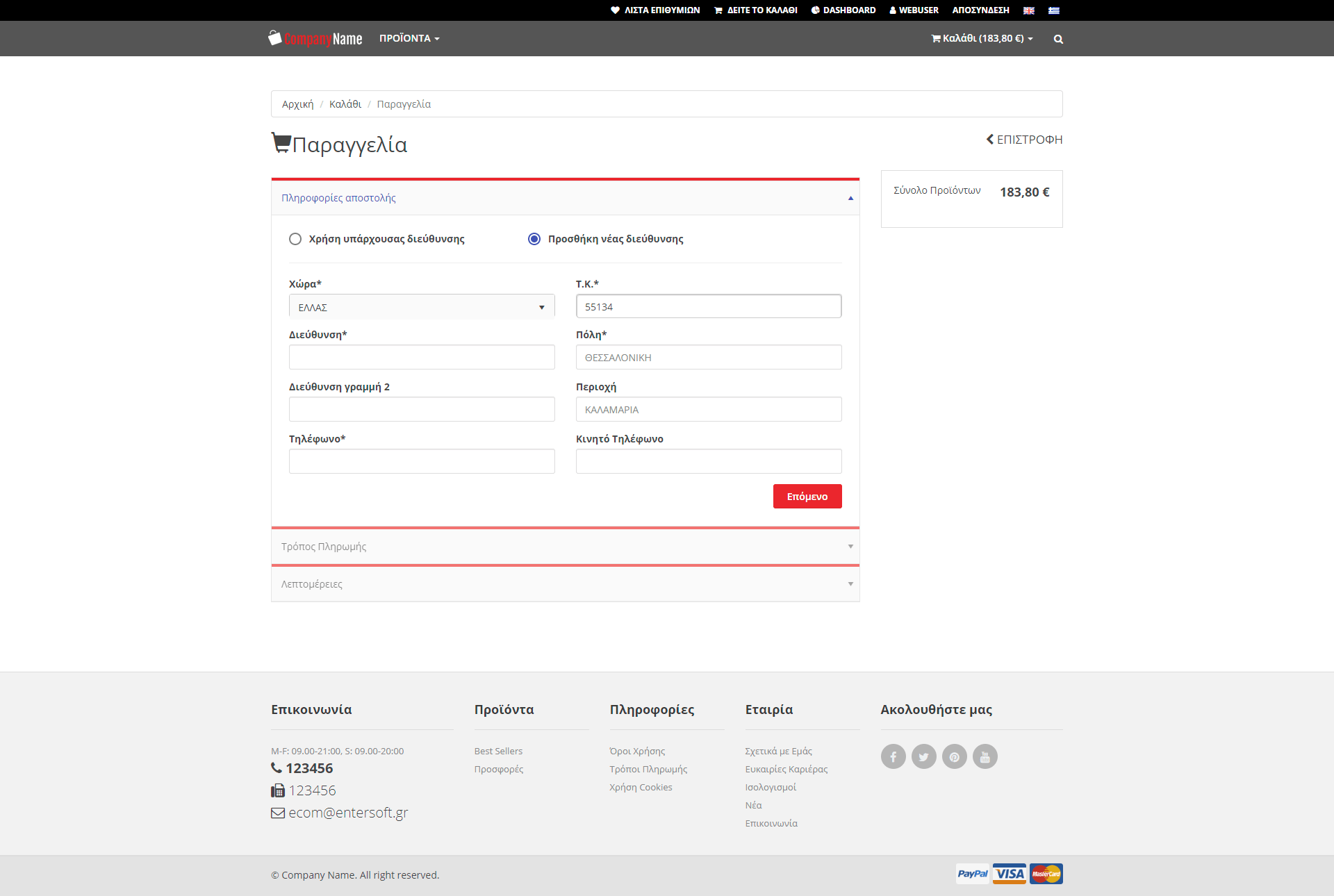Open the ΠΡΟΪΟΝΤΑ menu
Viewport: 1334px width, 896px height.
[x=409, y=38]
